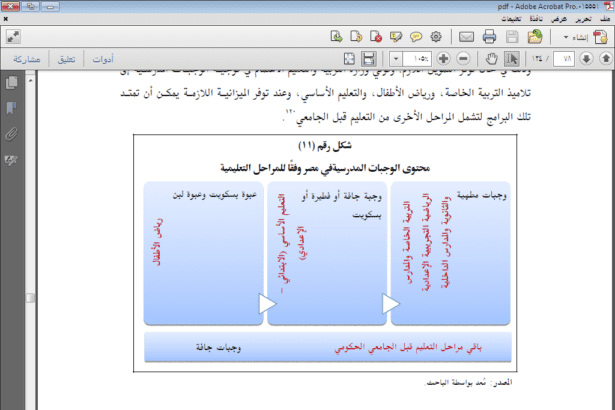The image size is (615, 410).
Task: Click the Print file icon
Action: point(489,37)
